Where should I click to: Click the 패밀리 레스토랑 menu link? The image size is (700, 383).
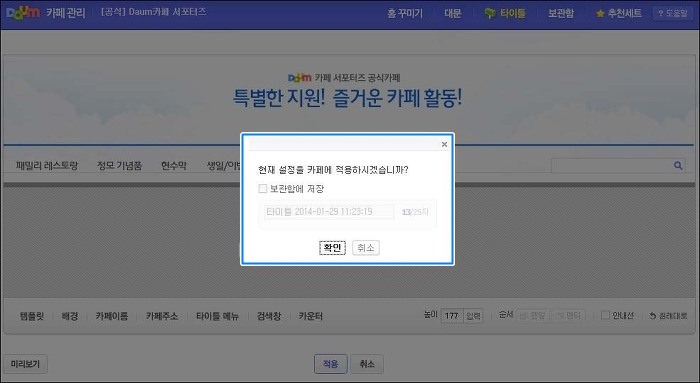[x=47, y=166]
